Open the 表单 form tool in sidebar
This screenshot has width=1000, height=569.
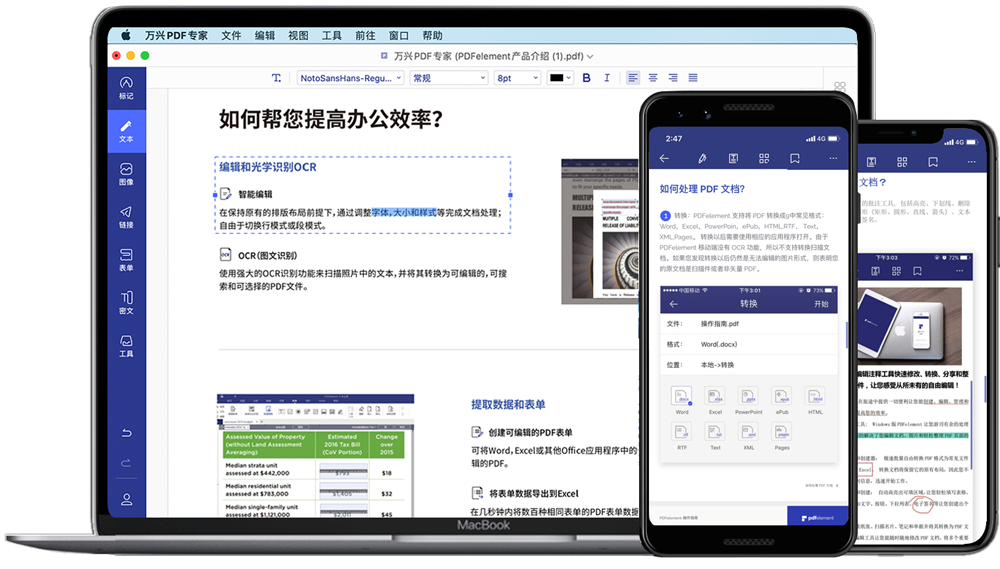point(126,260)
